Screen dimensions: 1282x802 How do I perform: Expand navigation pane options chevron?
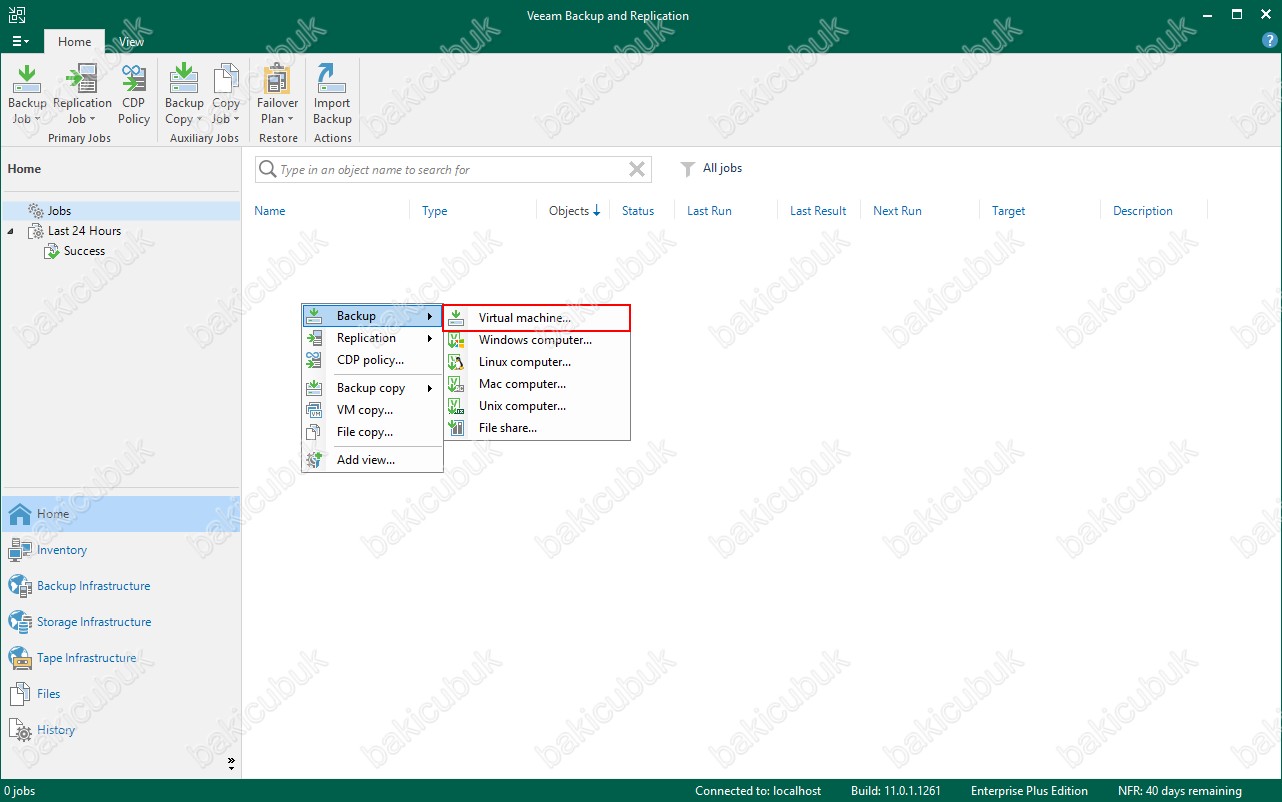231,764
